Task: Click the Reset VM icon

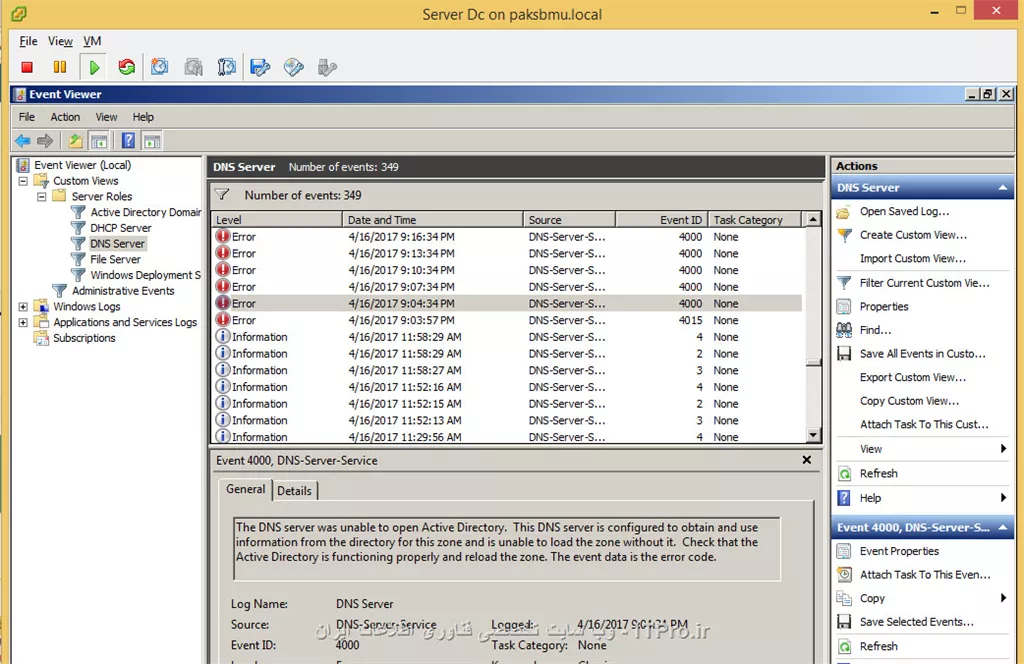Action: point(127,67)
